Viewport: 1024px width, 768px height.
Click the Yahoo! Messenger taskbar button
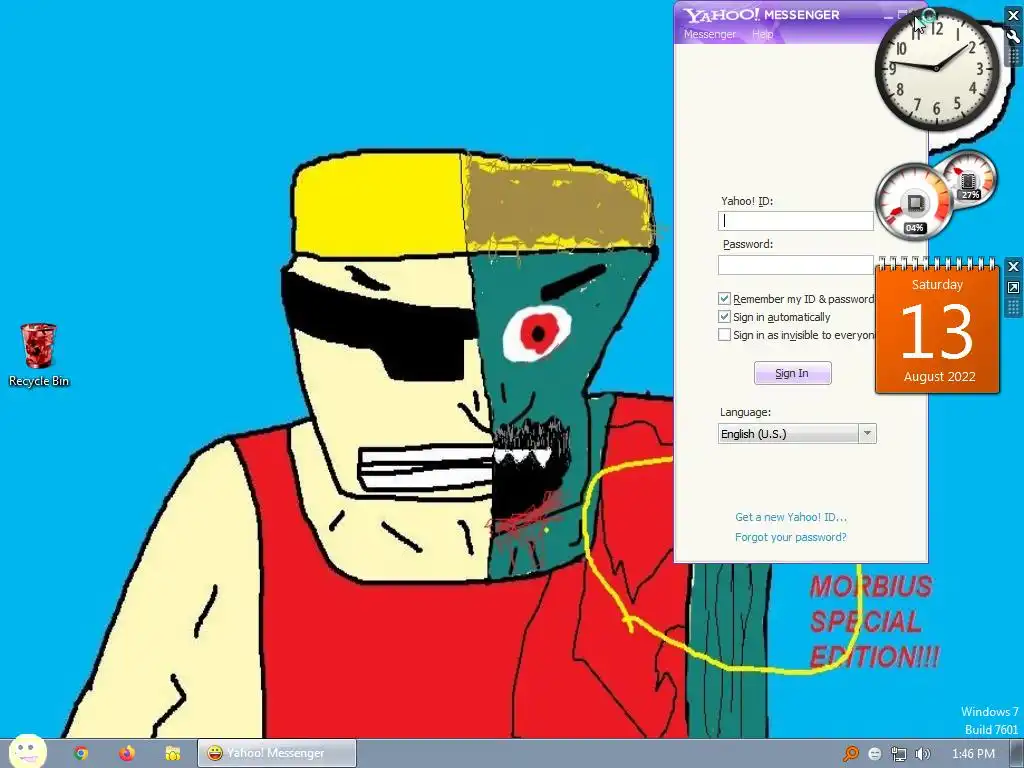tap(277, 753)
